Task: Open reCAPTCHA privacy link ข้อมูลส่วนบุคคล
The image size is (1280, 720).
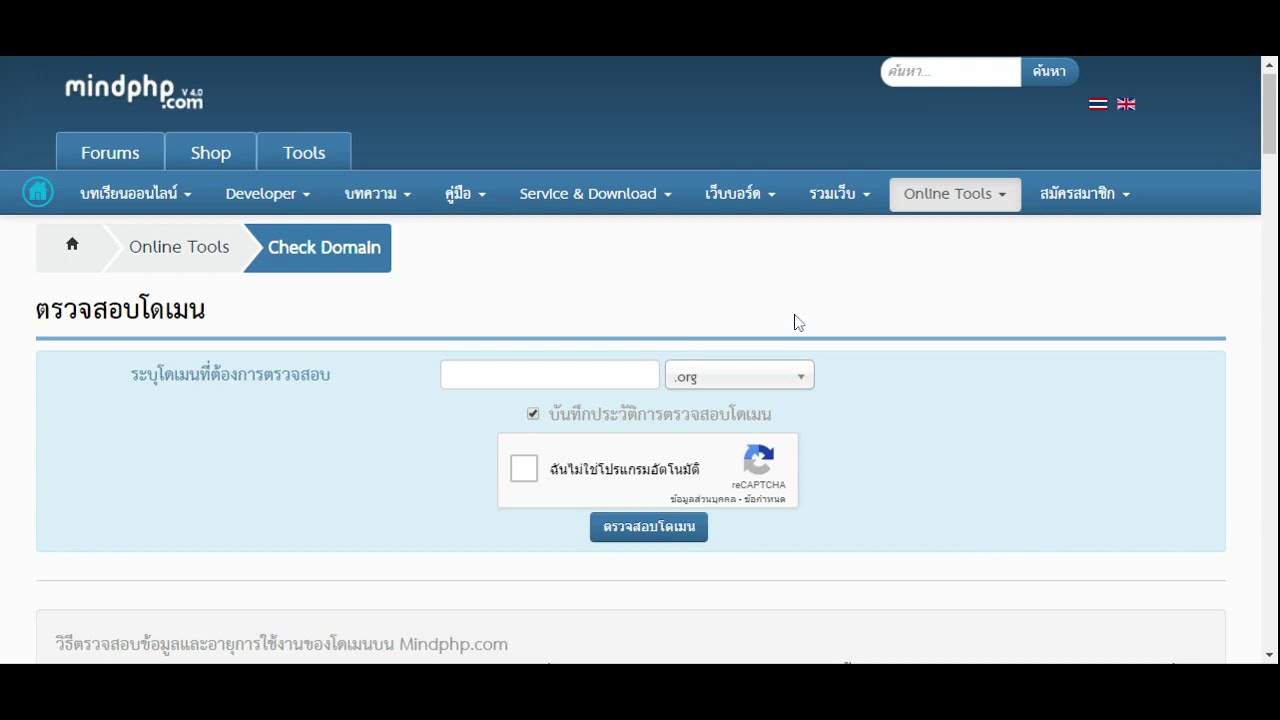Action: (703, 499)
